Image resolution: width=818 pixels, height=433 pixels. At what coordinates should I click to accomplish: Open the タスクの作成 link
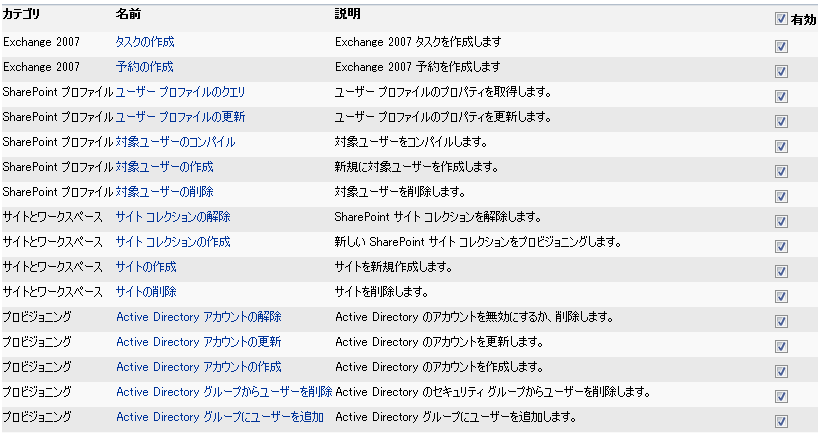click(144, 42)
